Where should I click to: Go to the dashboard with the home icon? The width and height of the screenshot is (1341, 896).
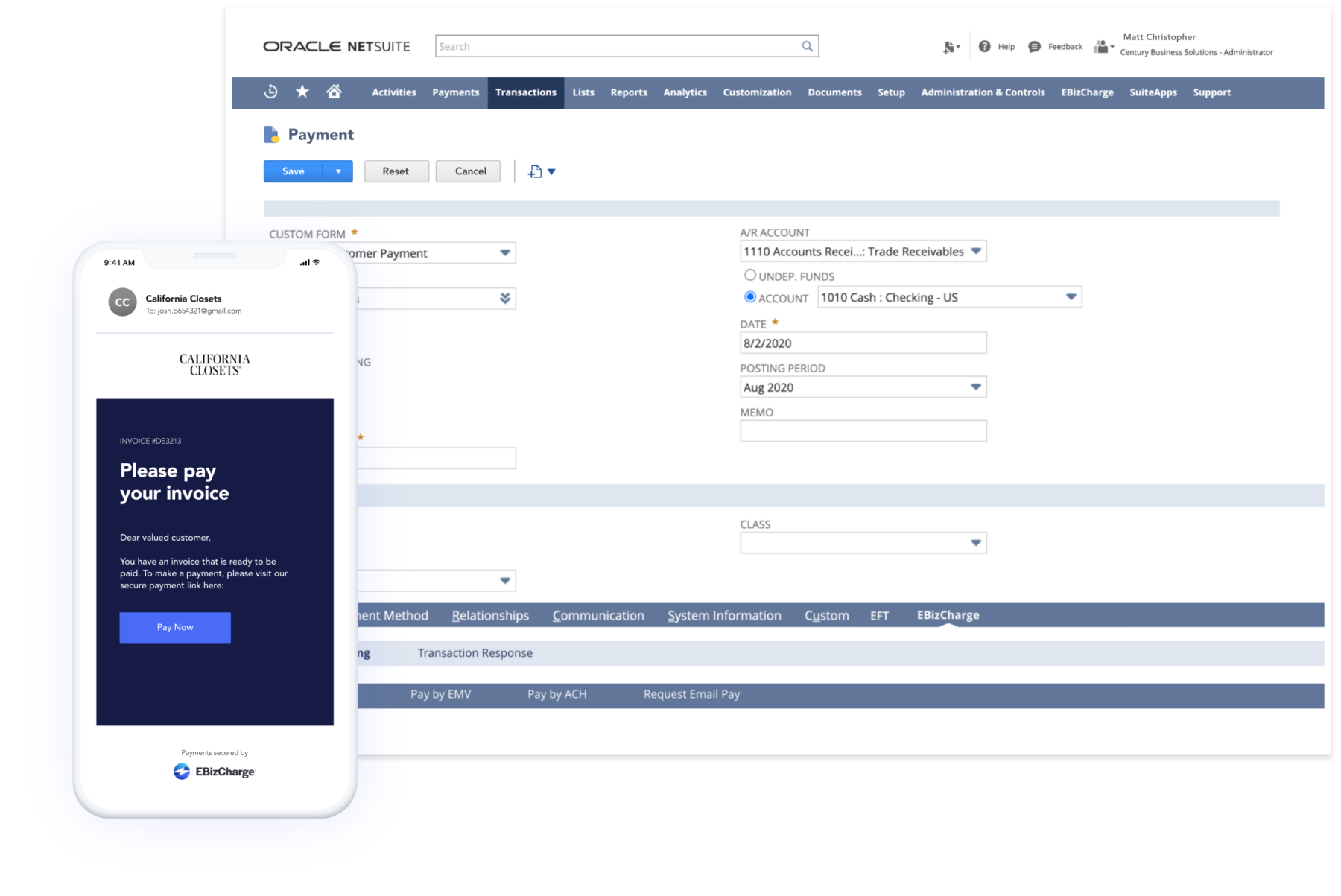click(x=334, y=92)
